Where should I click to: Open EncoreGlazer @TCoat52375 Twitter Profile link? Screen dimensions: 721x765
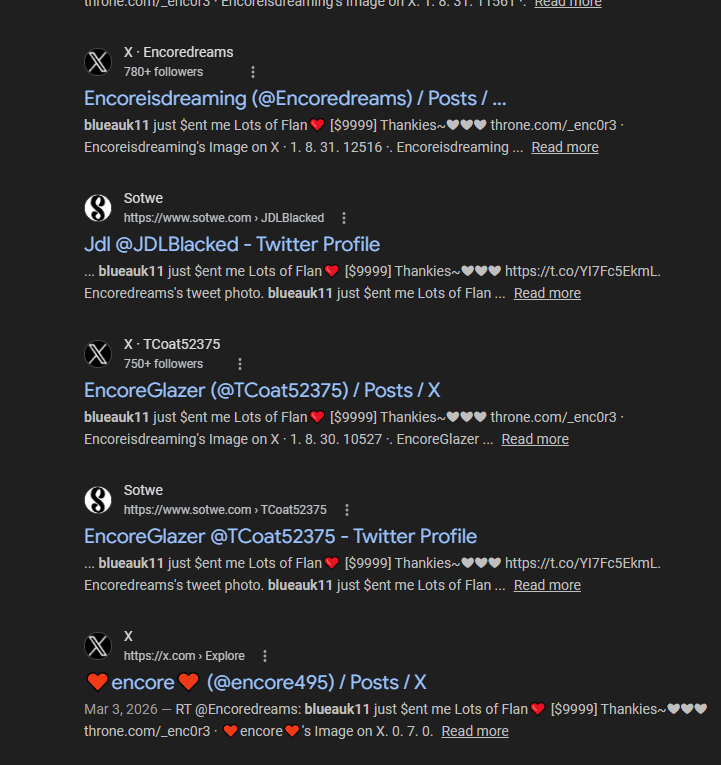tap(280, 536)
